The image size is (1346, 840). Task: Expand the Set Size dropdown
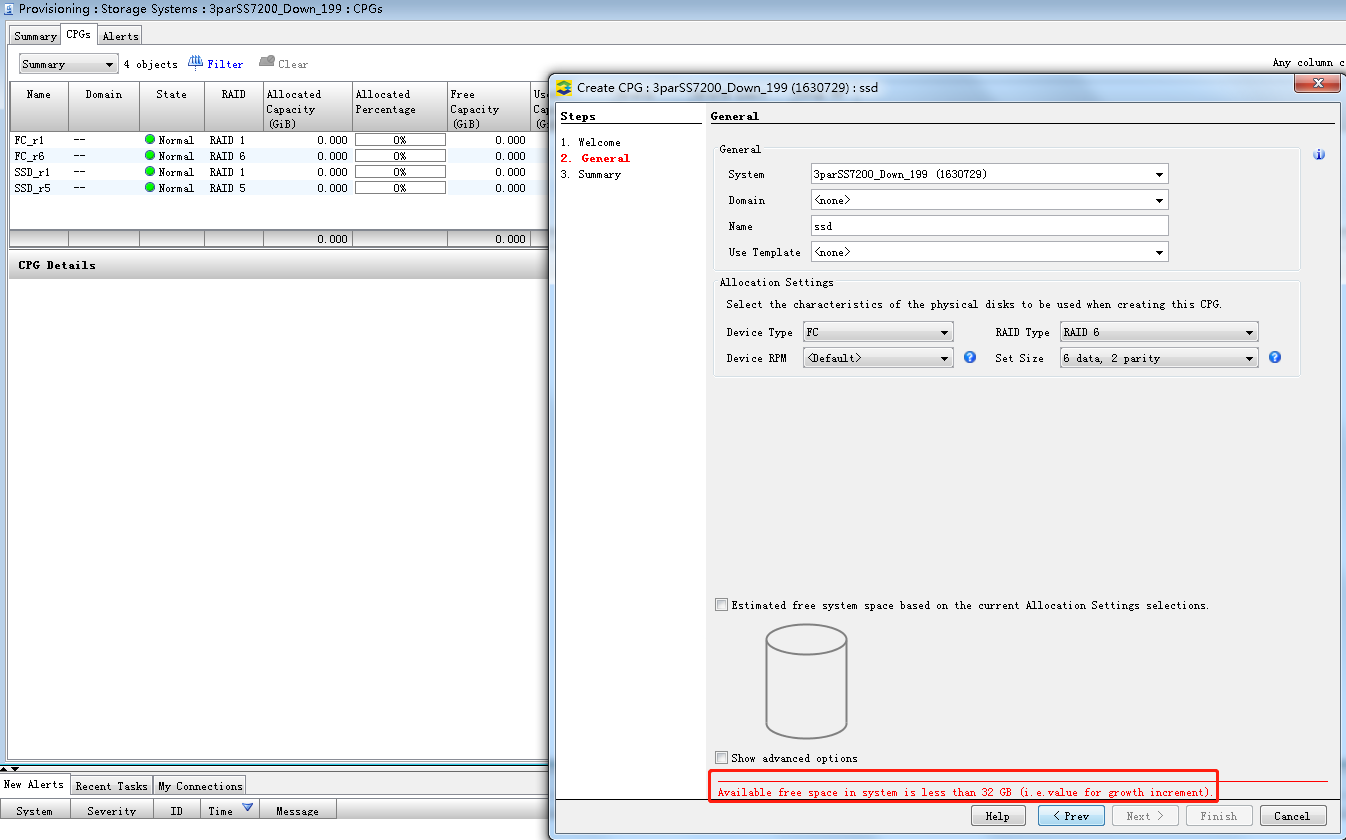click(1158, 358)
